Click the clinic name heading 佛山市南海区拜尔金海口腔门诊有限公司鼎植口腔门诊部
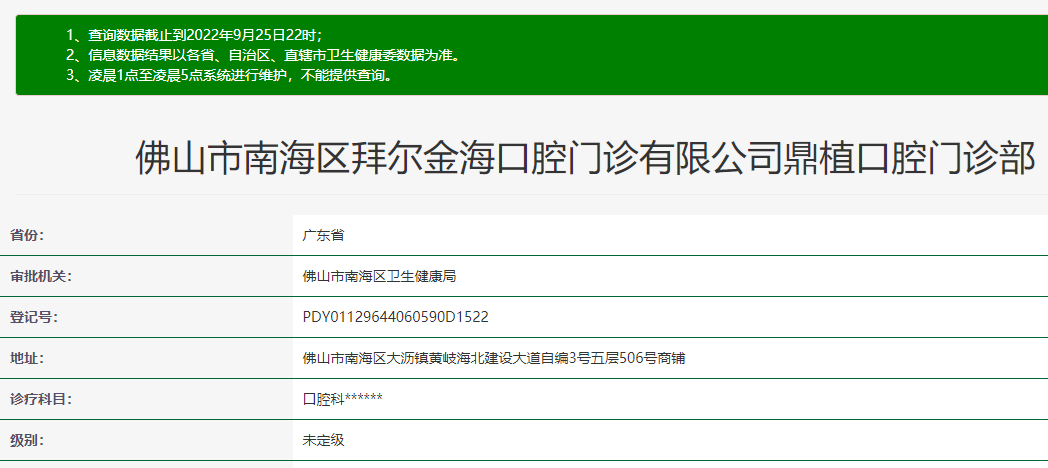Image resolution: width=1048 pixels, height=468 pixels. (x=585, y=158)
